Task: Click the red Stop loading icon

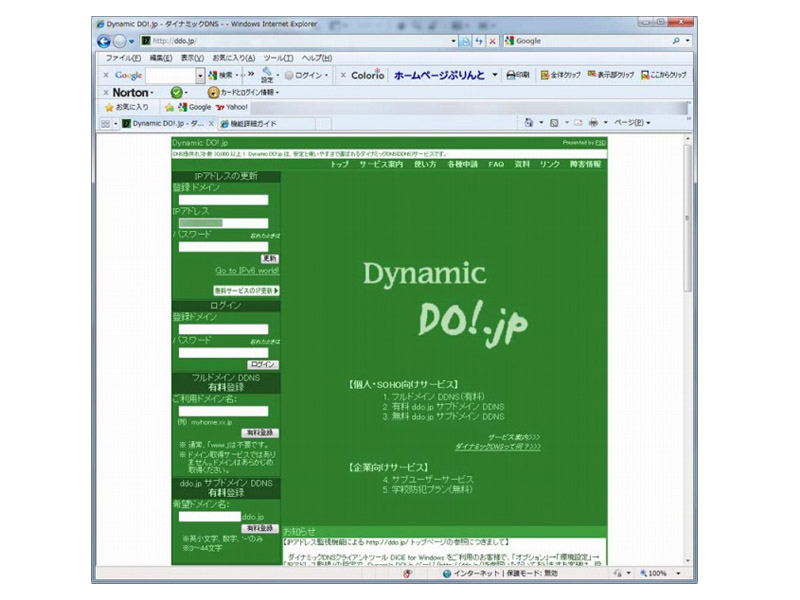Action: point(492,41)
